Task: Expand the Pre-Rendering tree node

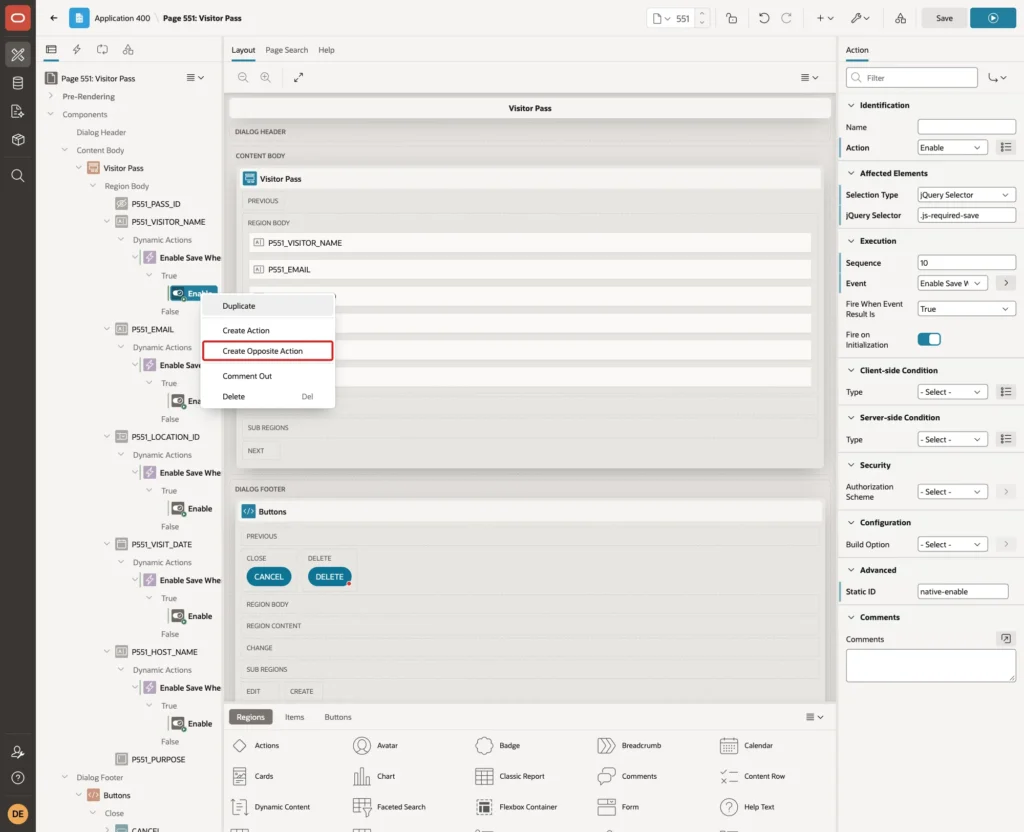Action: tap(50, 96)
